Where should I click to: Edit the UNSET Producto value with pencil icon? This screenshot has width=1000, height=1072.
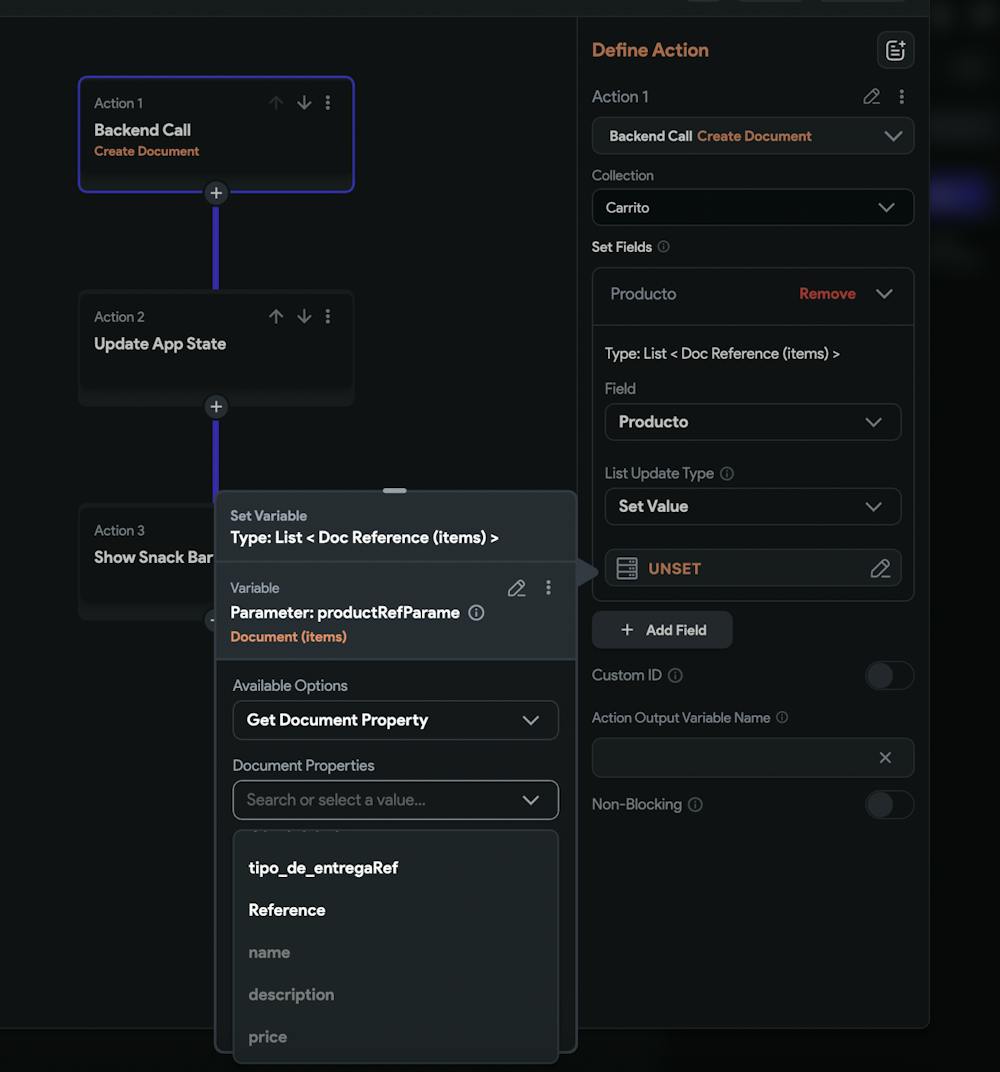pos(880,568)
